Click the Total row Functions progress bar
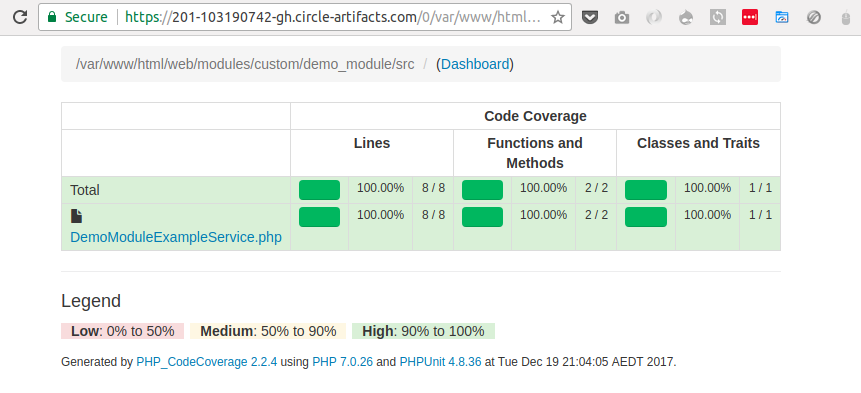The image size is (861, 393). pyautogui.click(x=482, y=190)
